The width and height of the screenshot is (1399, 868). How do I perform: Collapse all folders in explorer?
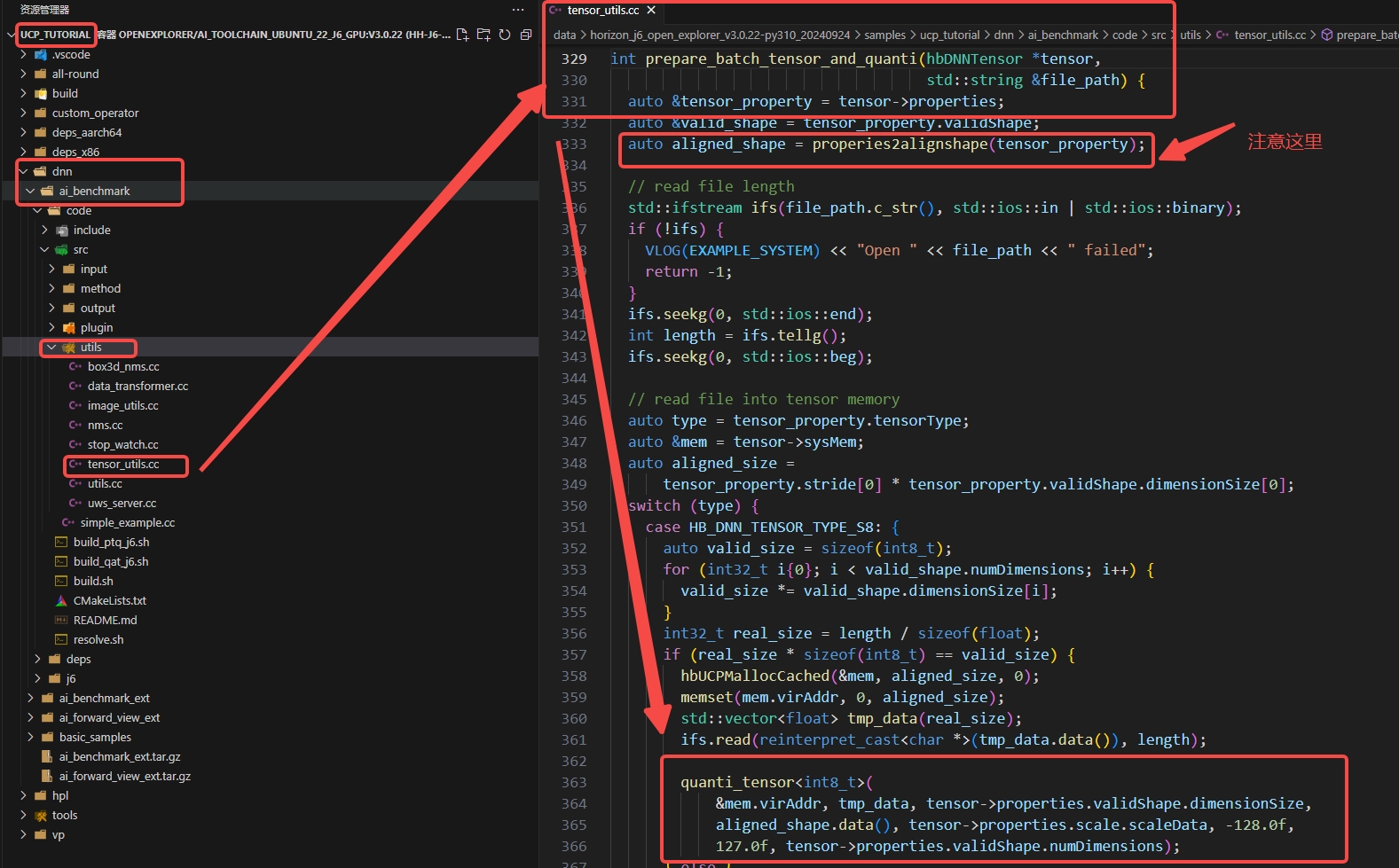(526, 35)
